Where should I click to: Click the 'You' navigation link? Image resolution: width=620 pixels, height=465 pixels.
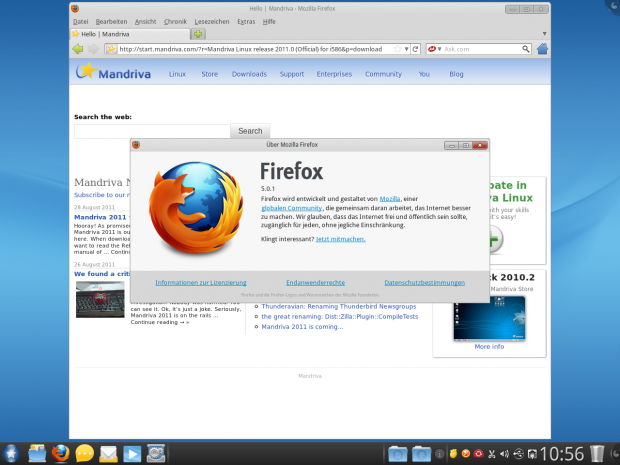pos(424,74)
